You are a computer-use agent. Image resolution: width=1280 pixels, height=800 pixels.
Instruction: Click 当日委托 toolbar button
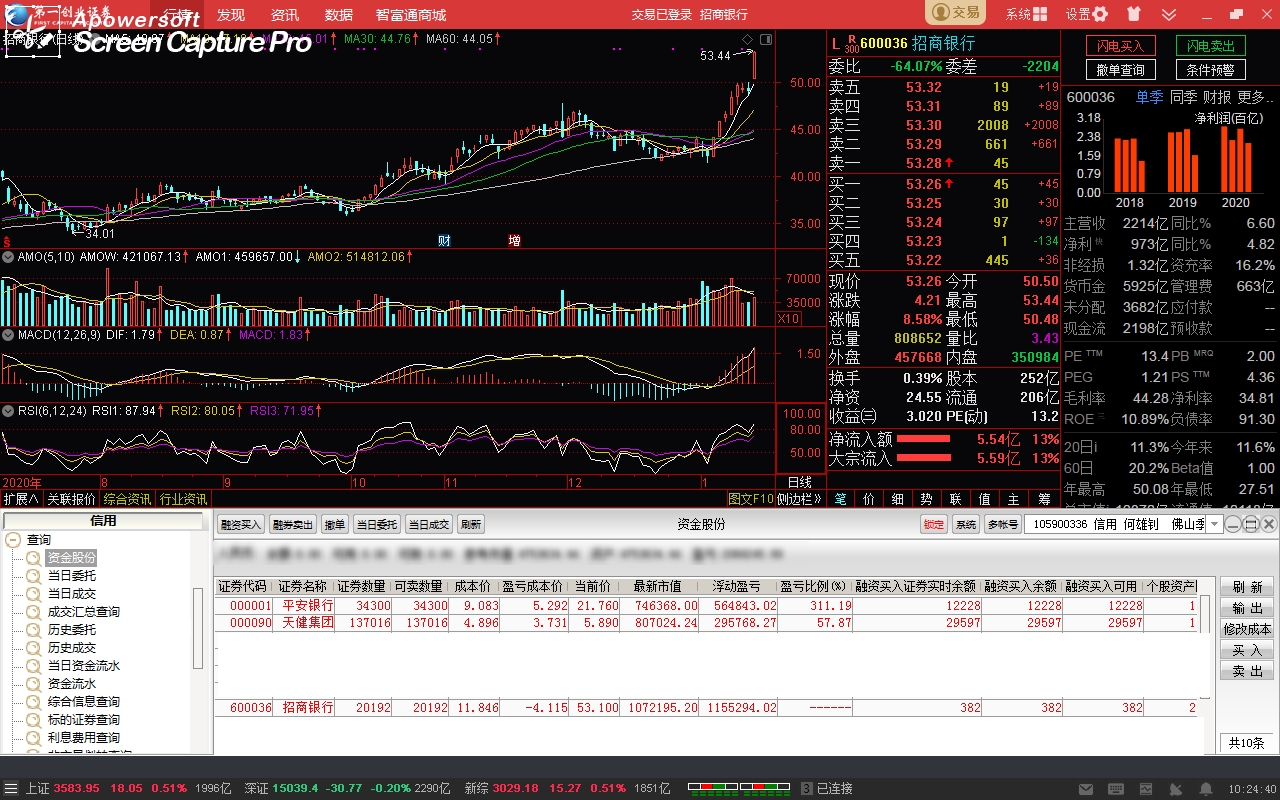[377, 524]
